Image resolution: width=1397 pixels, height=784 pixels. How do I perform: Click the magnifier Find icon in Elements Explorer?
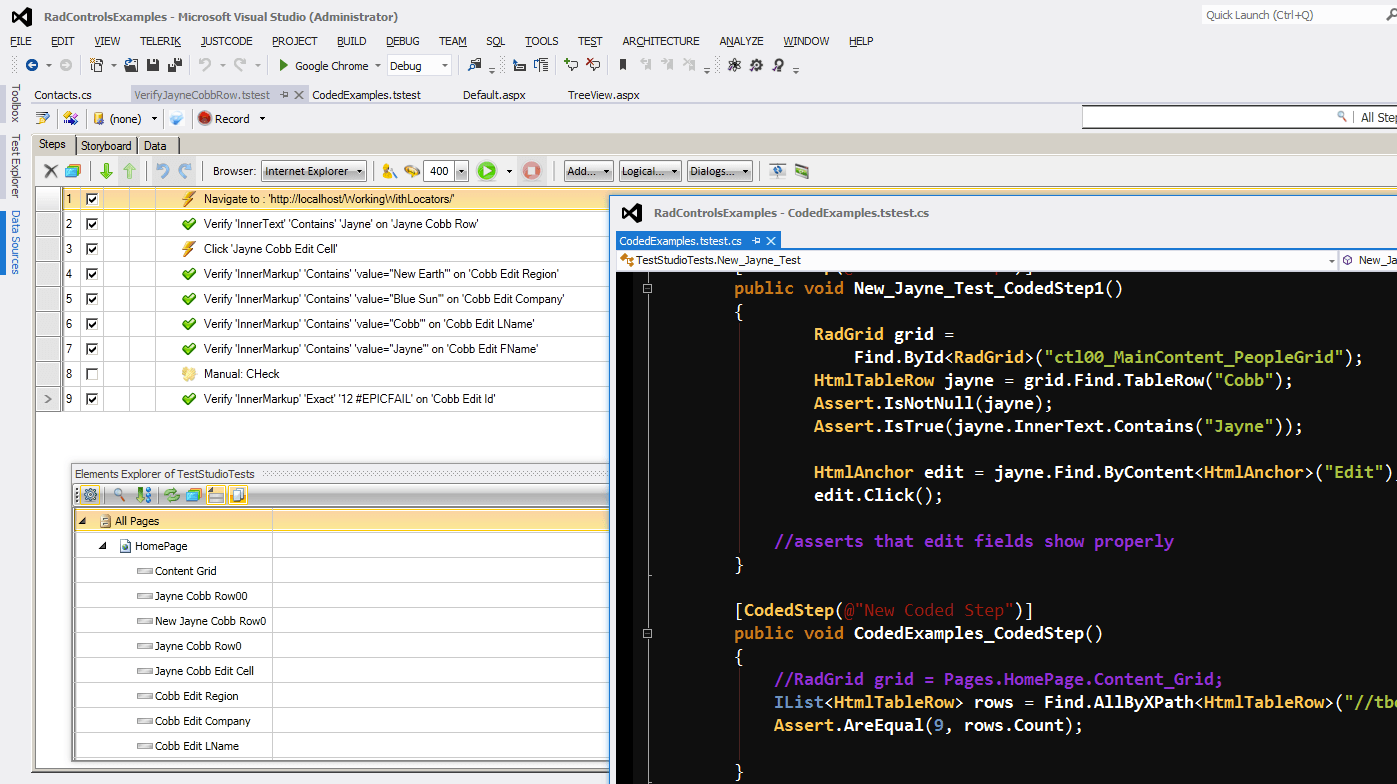tap(120, 495)
